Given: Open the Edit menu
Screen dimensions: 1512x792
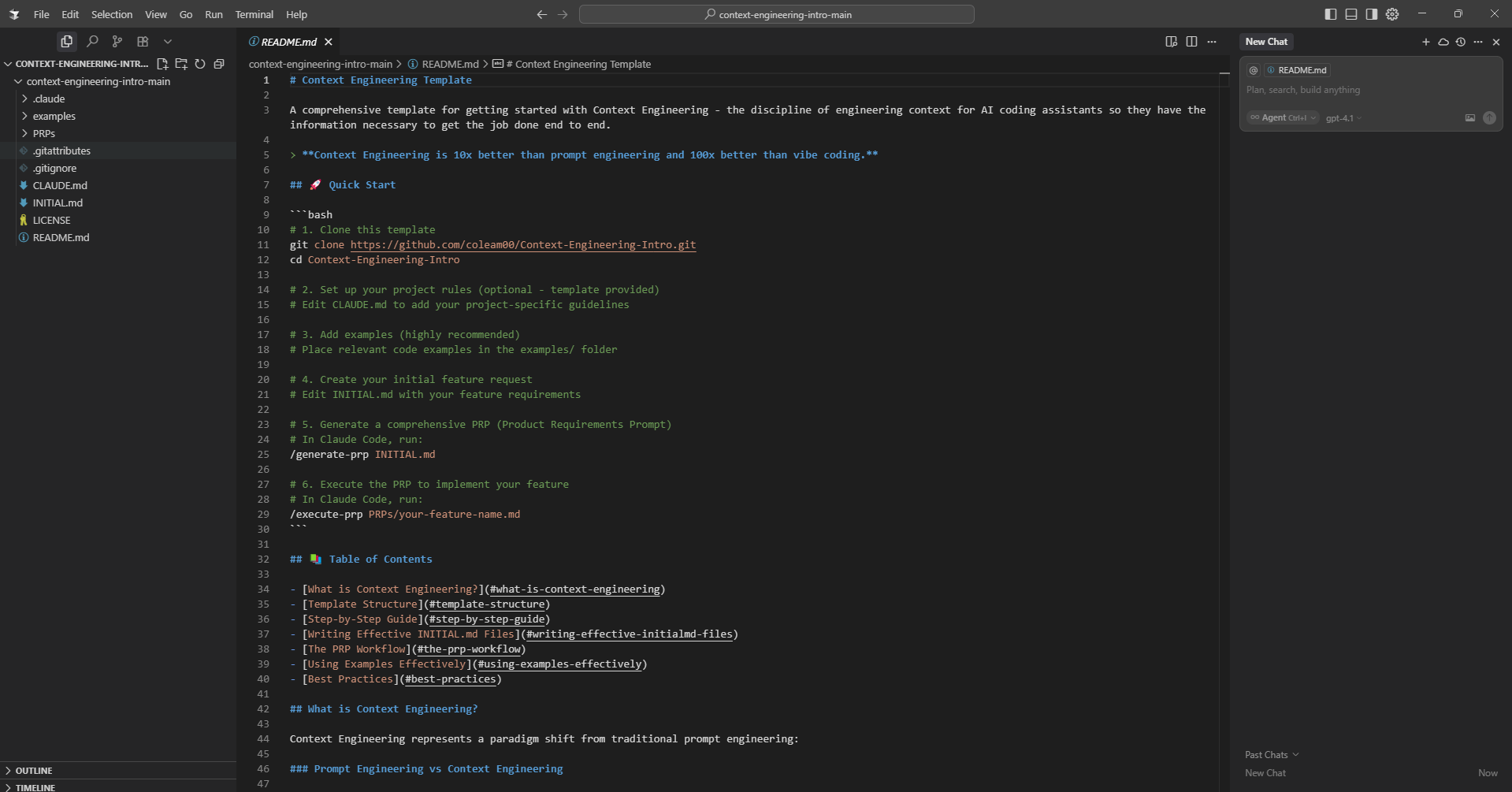Looking at the screenshot, I should [70, 14].
